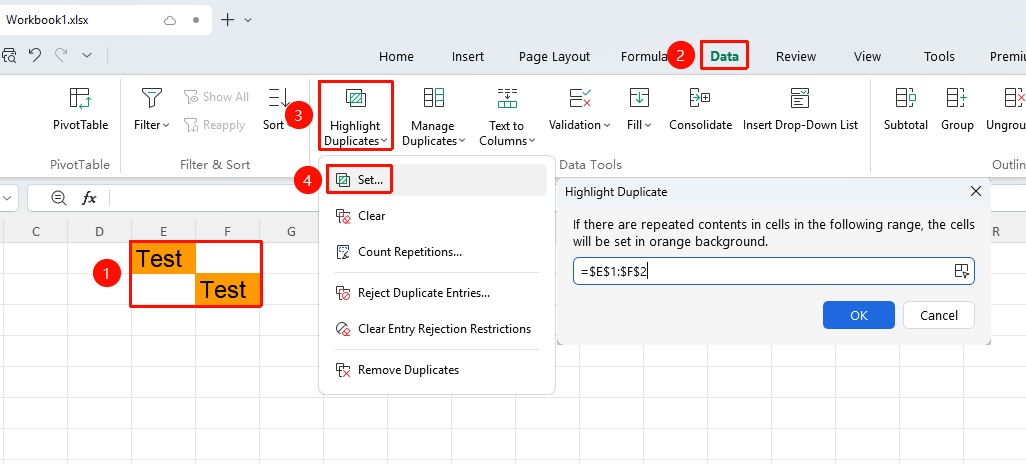Switch to the Home tab
The width and height of the screenshot is (1026, 464).
(397, 57)
